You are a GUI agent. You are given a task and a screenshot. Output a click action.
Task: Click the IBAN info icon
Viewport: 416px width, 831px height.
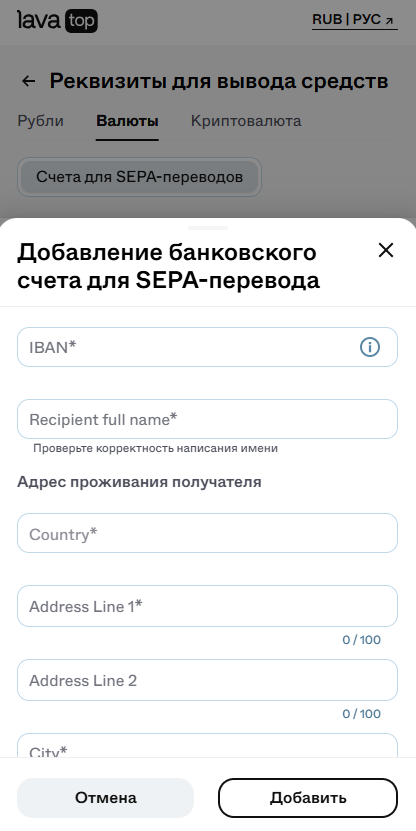pos(370,347)
